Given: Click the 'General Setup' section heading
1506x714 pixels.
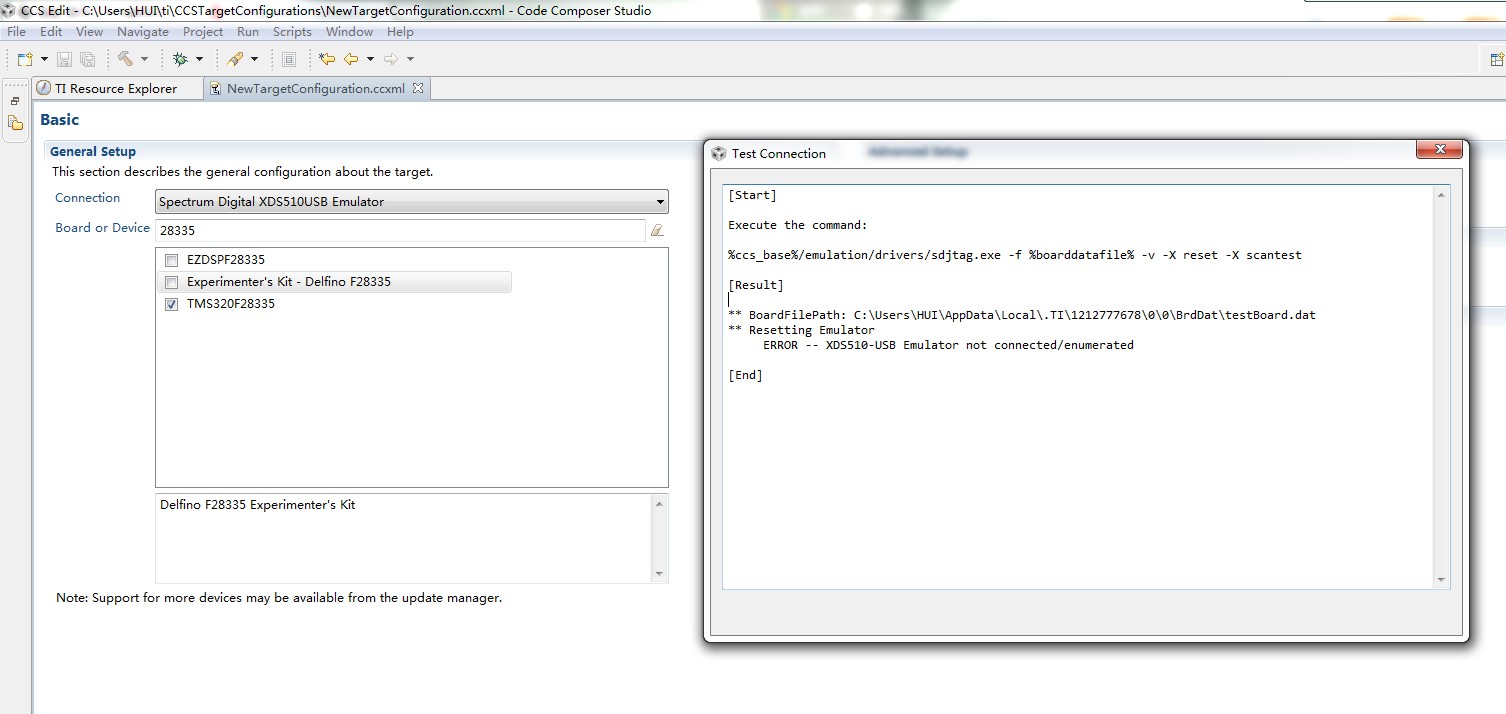Looking at the screenshot, I should point(93,152).
